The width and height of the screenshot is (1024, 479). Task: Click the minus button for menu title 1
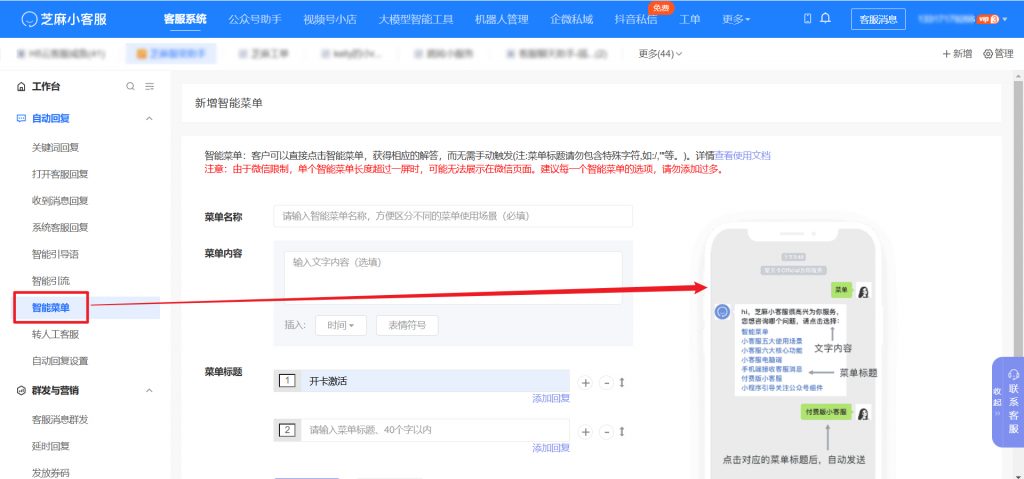point(606,382)
